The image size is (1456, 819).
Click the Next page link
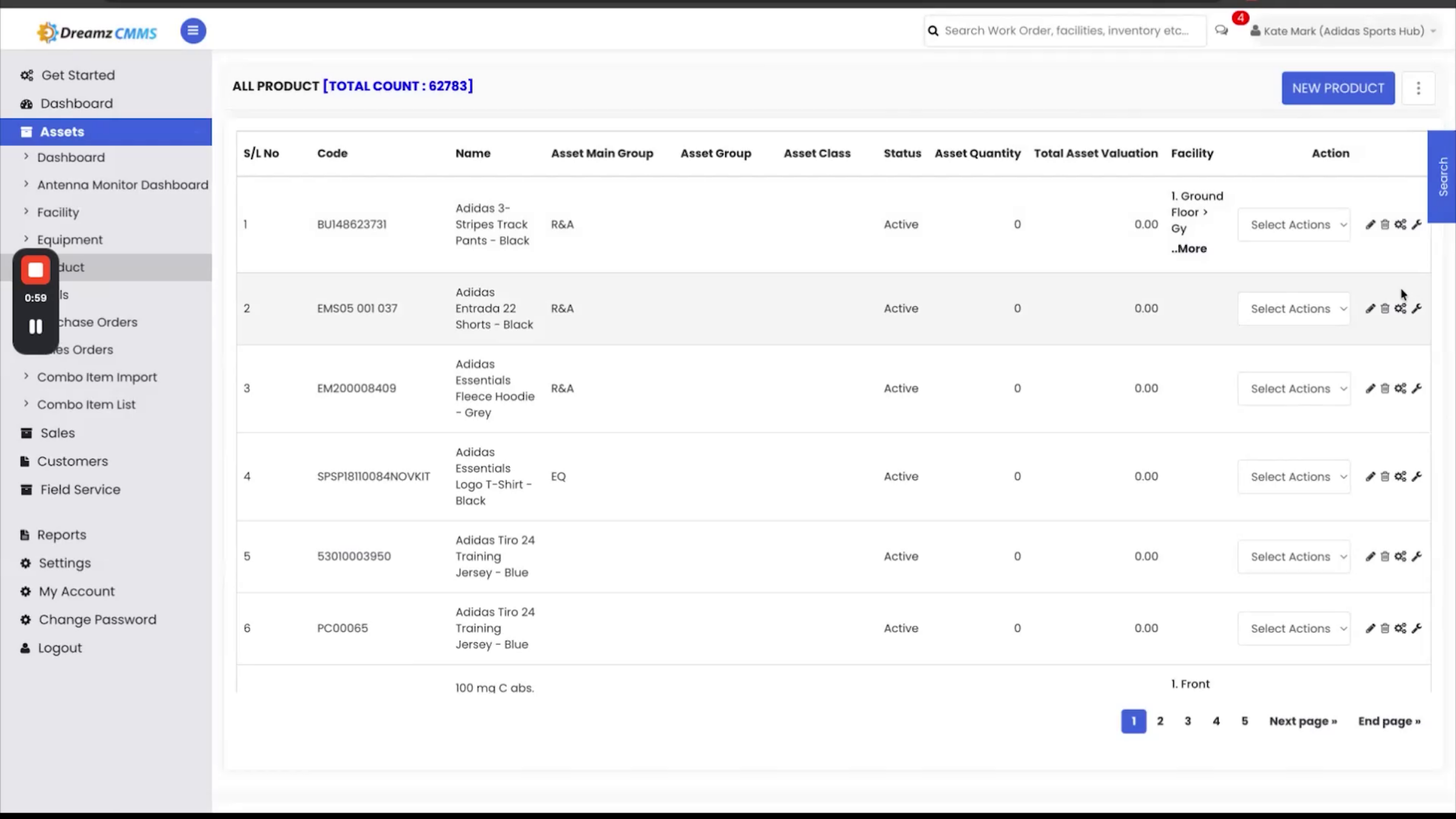coord(1303,721)
